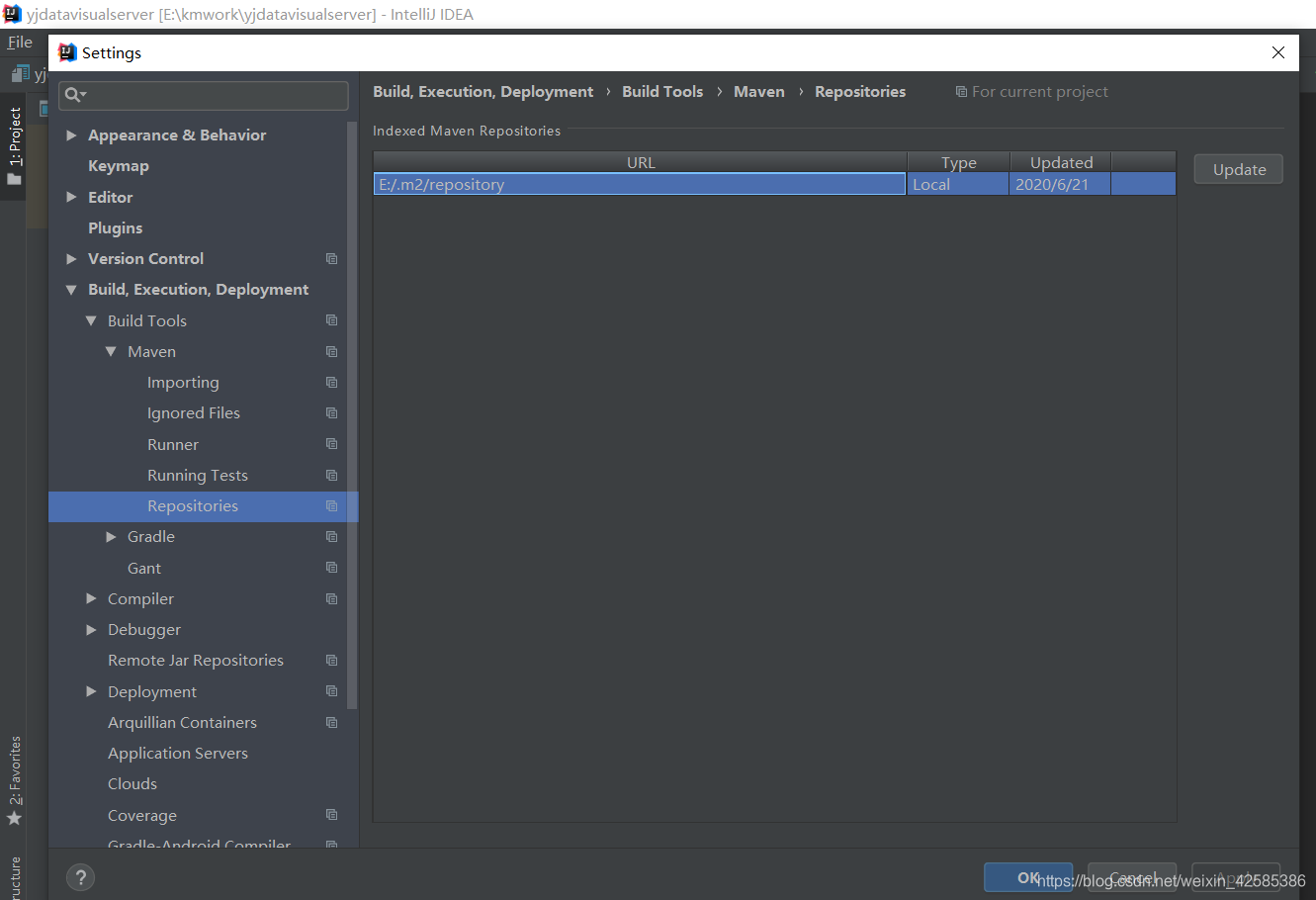Image resolution: width=1316 pixels, height=900 pixels.
Task: Sort by the URL column header
Action: tap(641, 162)
